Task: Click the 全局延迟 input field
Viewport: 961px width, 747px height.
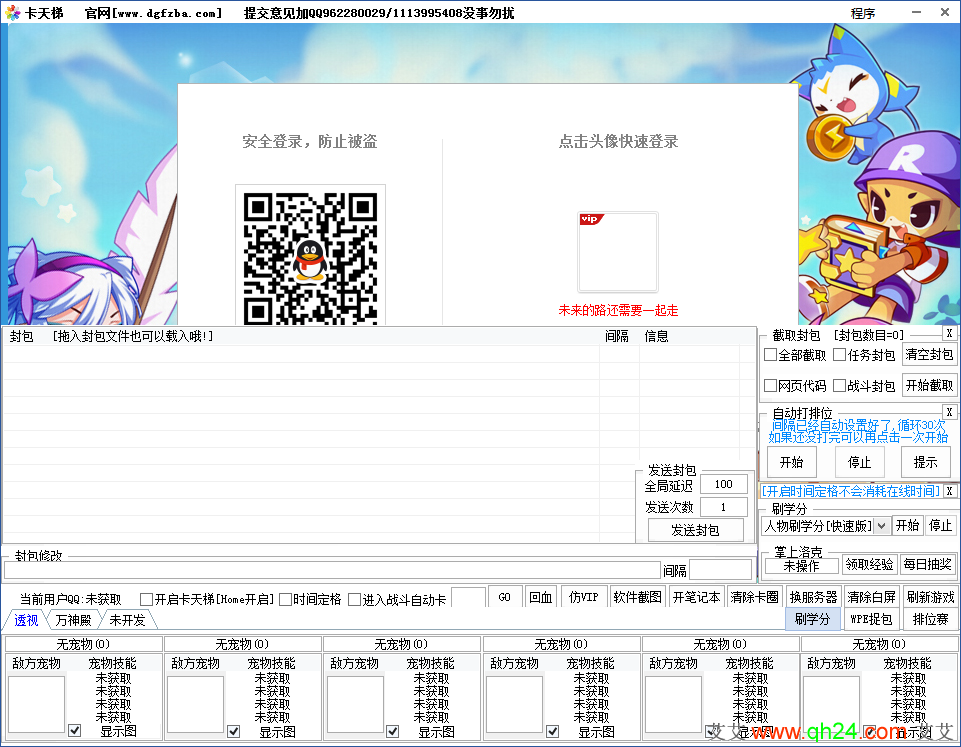Action: pyautogui.click(x=723, y=485)
